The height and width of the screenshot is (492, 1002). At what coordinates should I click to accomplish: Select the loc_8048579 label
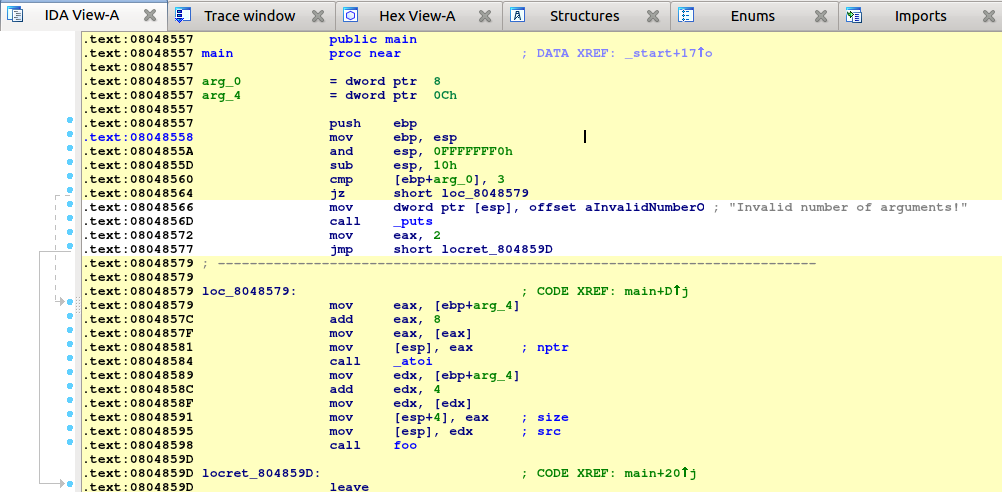(x=249, y=292)
